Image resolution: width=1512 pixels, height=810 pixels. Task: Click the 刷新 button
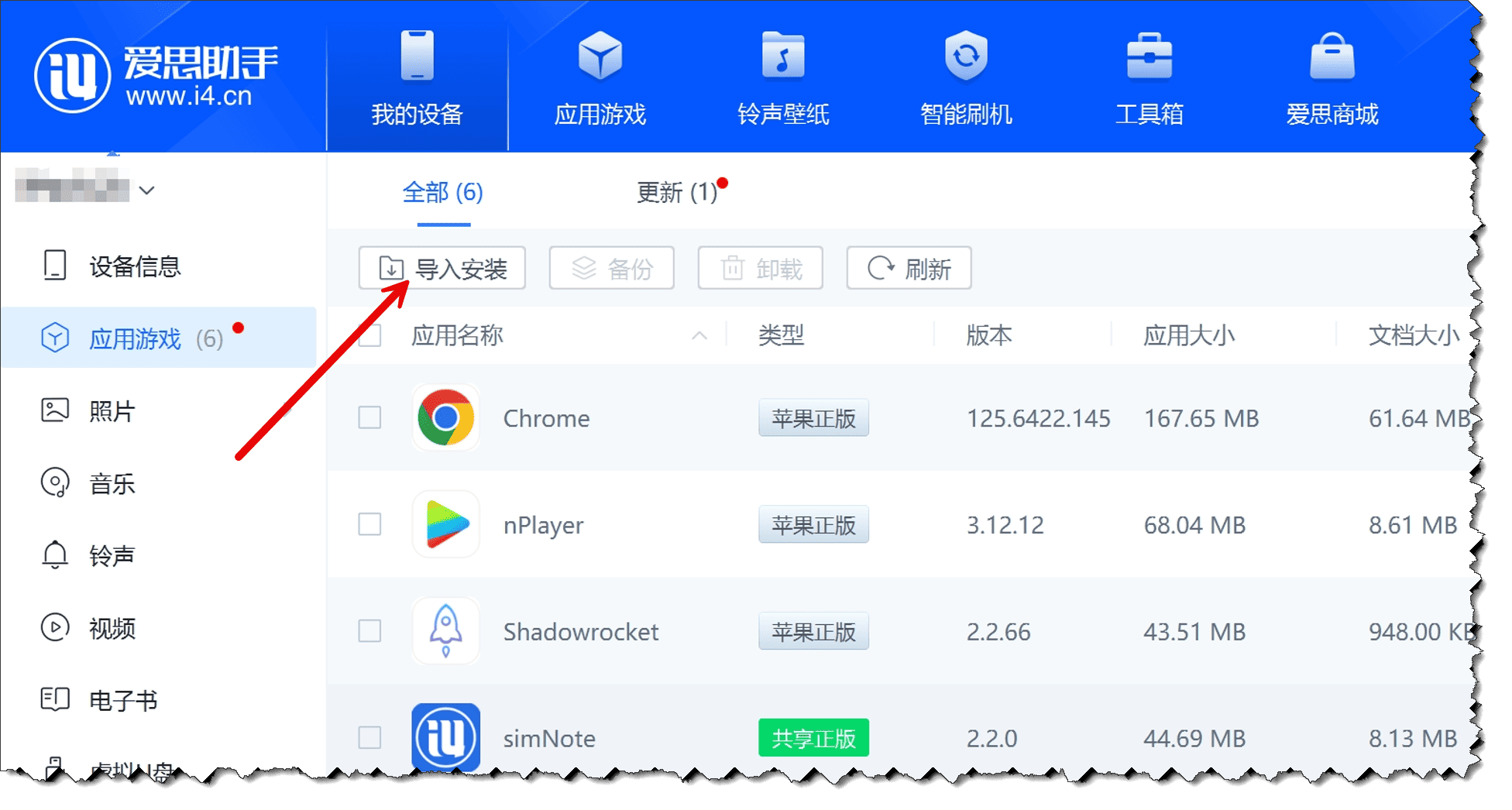tap(909, 268)
